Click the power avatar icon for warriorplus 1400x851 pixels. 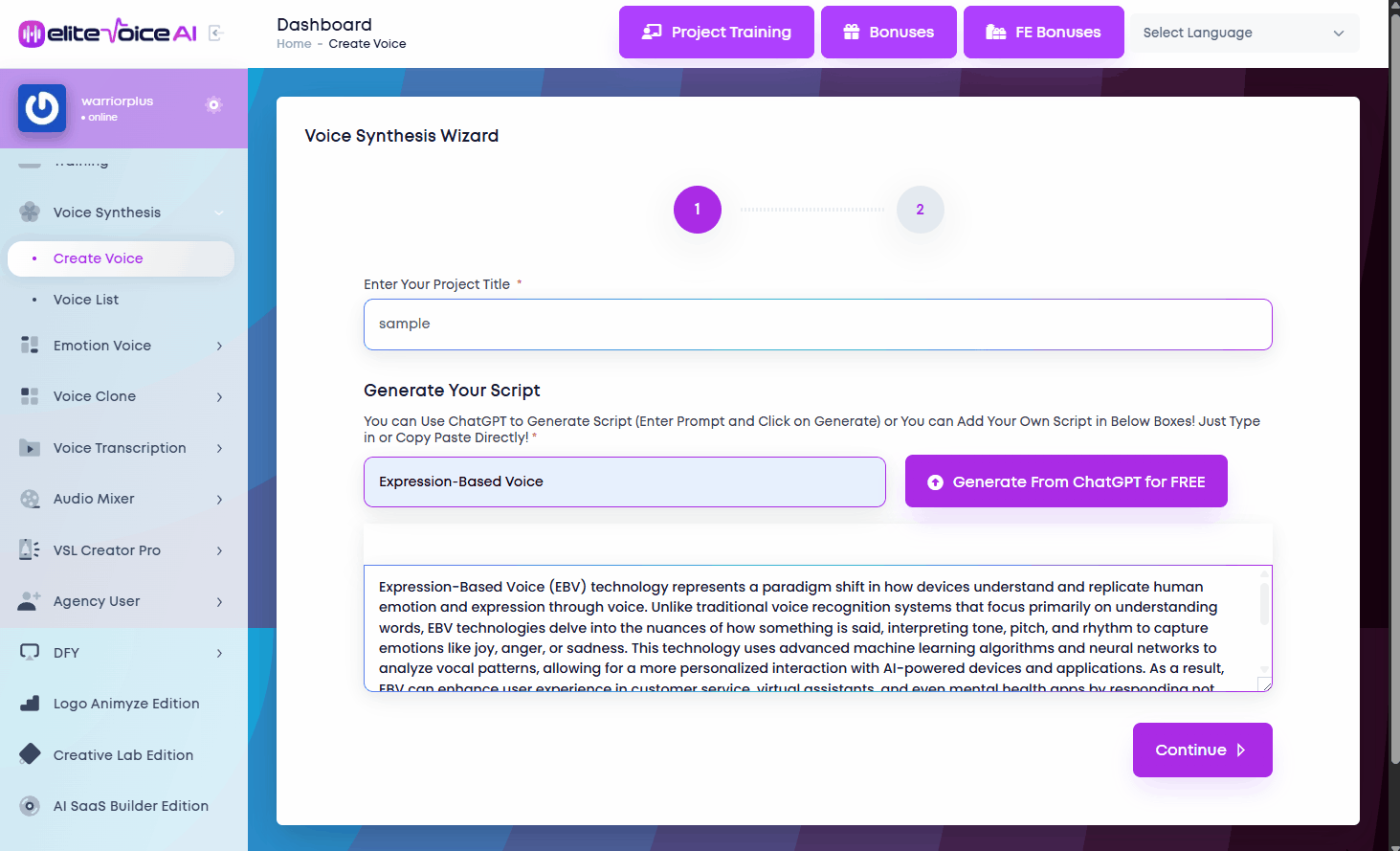click(42, 108)
